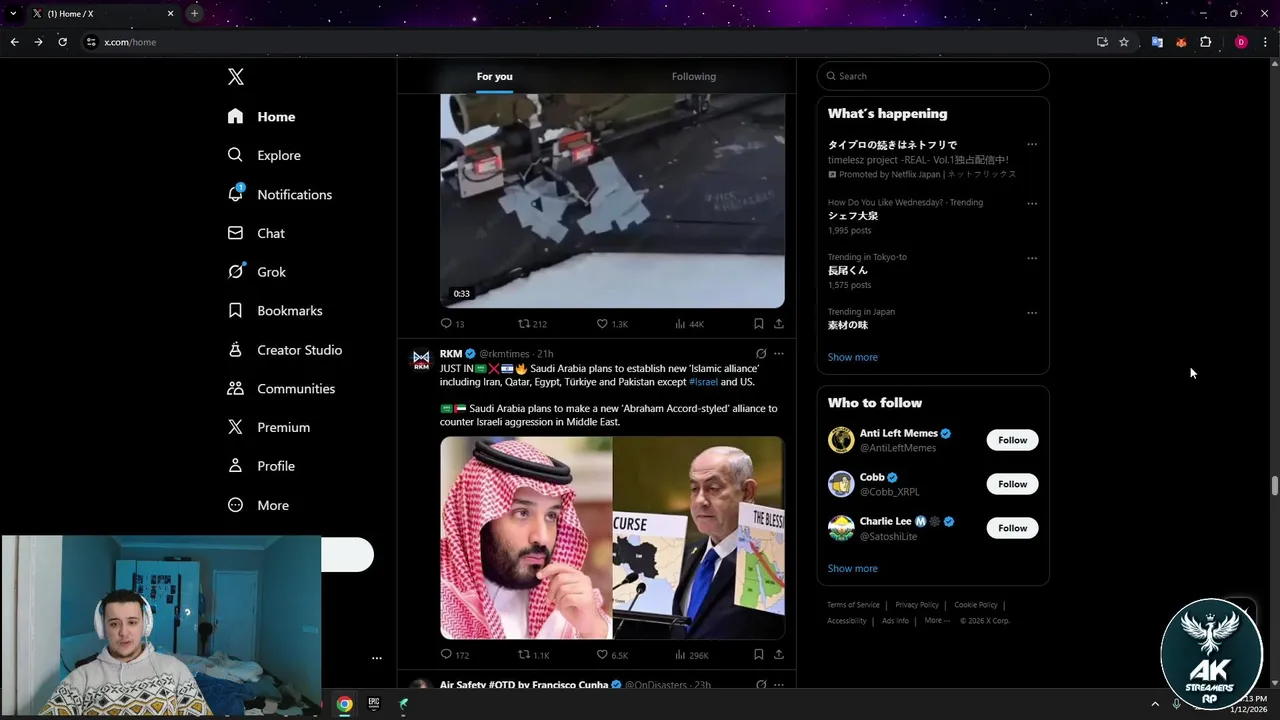Follow Charlie Lee account
The width and height of the screenshot is (1280, 720).
click(x=1012, y=528)
